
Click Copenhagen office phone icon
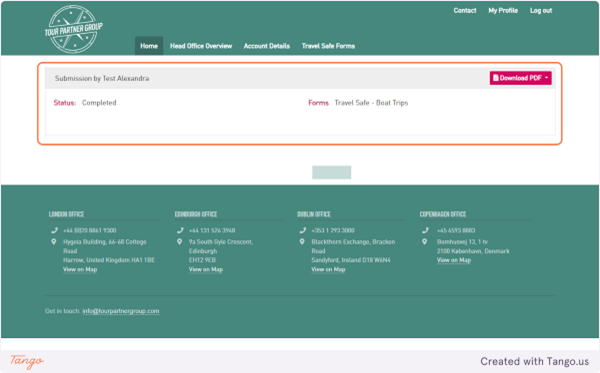pos(425,230)
